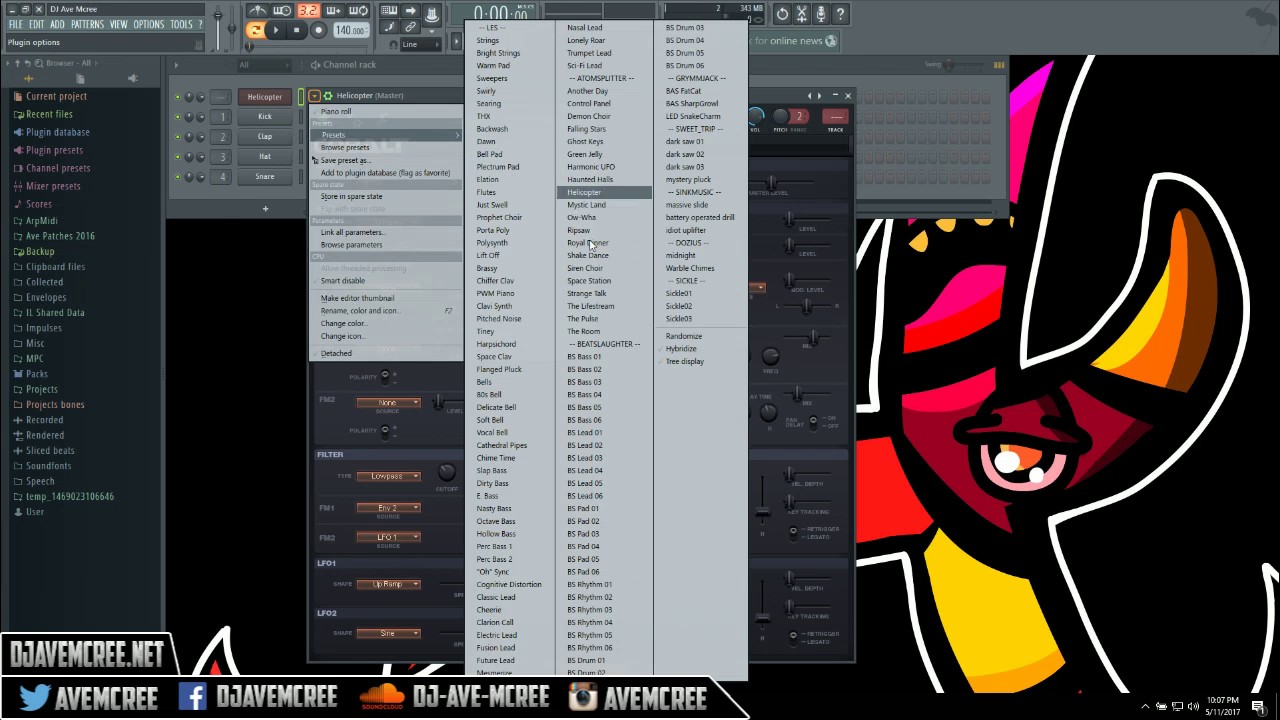Mute the Snare channel via its green LED
The height and width of the screenshot is (720, 1280).
[x=178, y=177]
